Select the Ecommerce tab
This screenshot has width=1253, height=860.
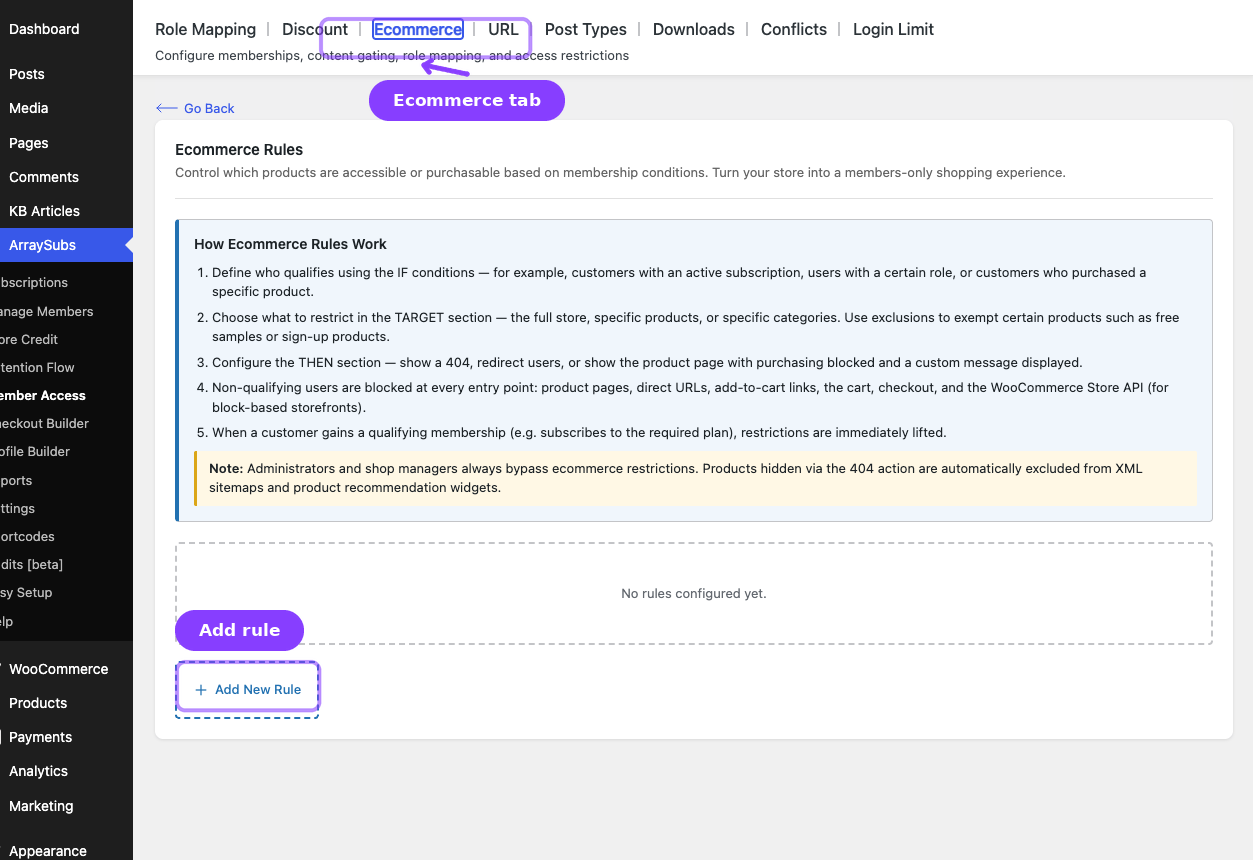click(x=418, y=29)
